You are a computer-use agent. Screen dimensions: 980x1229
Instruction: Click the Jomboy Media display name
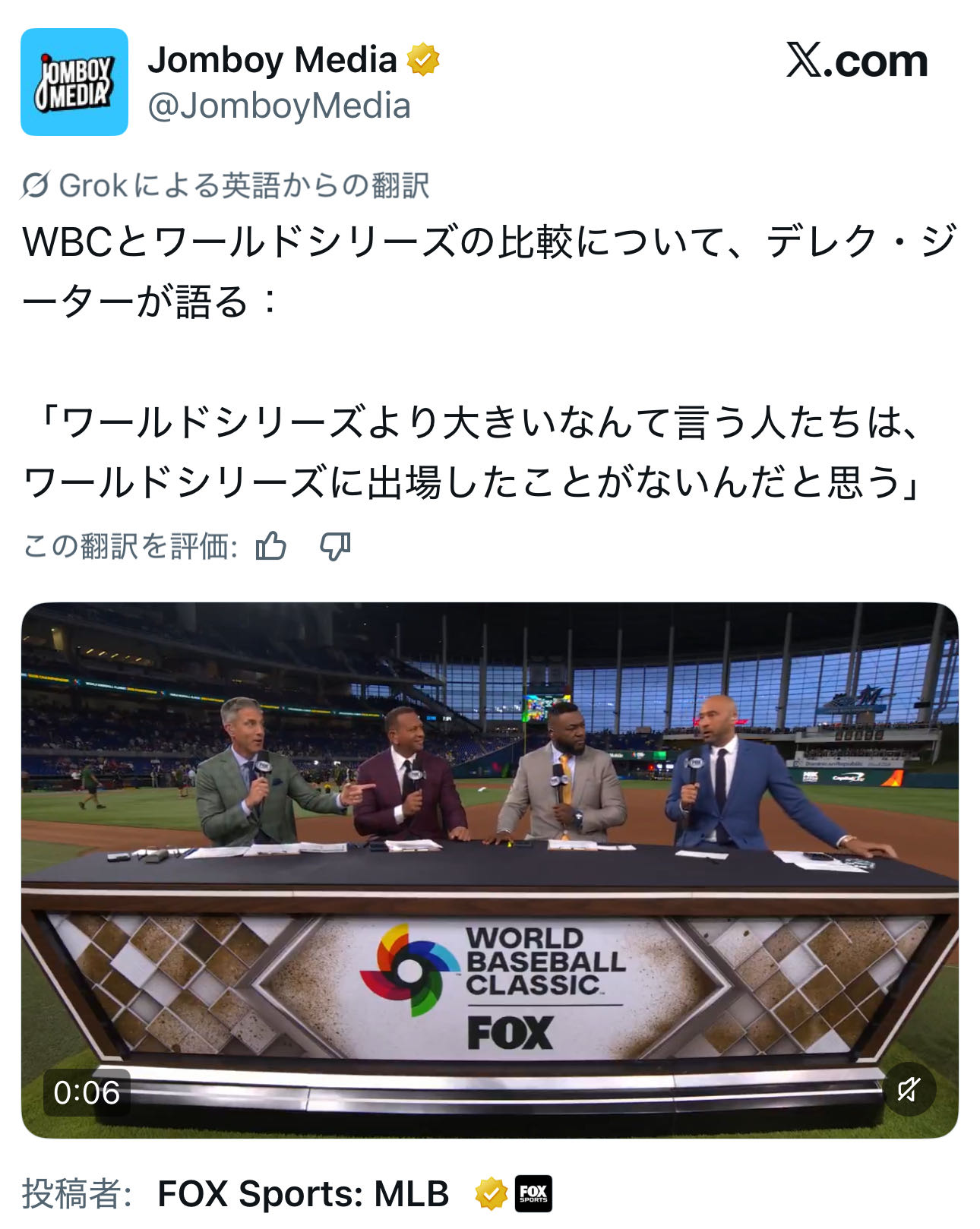pos(272,60)
